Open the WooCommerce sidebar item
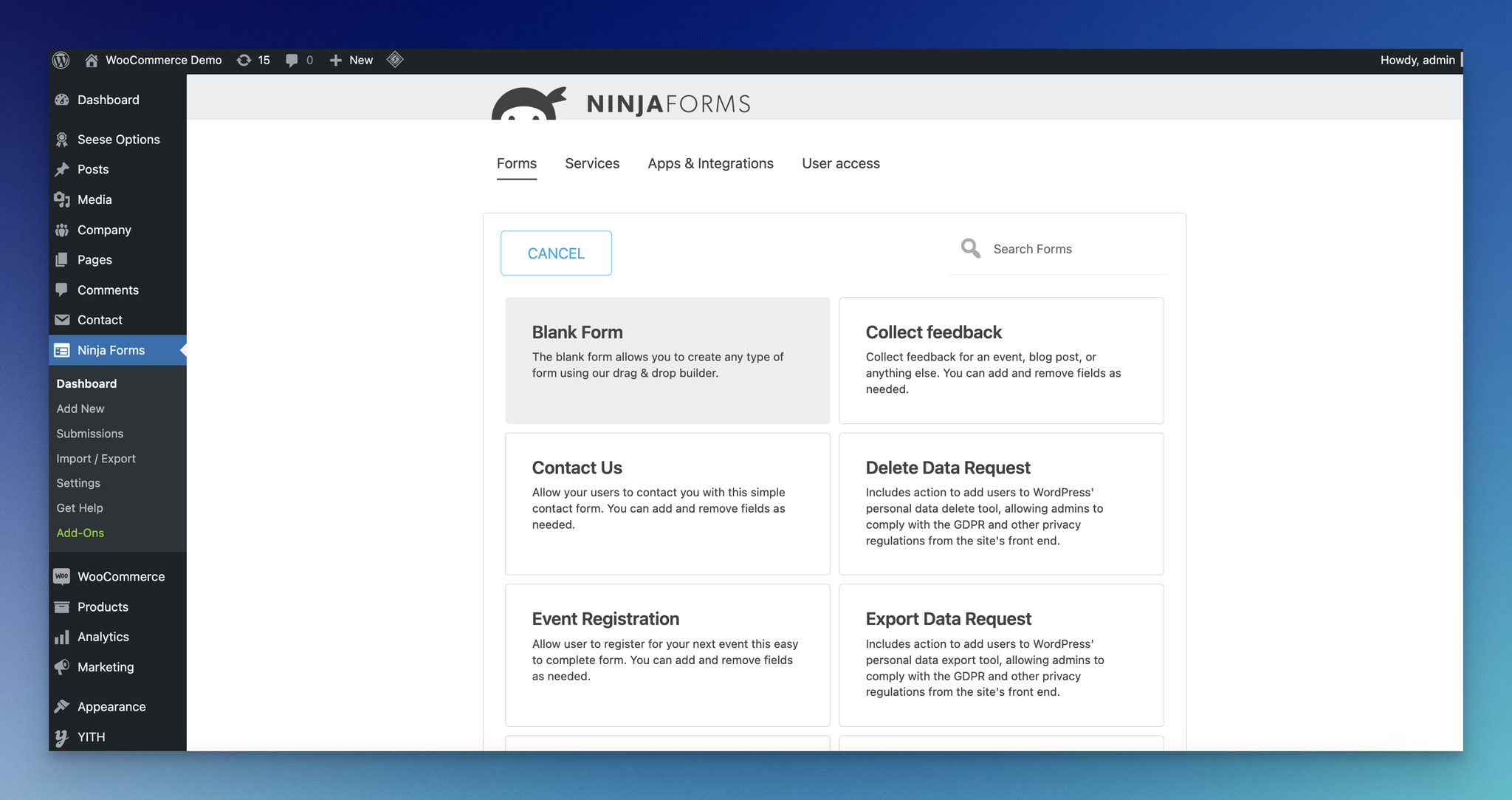The height and width of the screenshot is (800, 1512). (117, 576)
